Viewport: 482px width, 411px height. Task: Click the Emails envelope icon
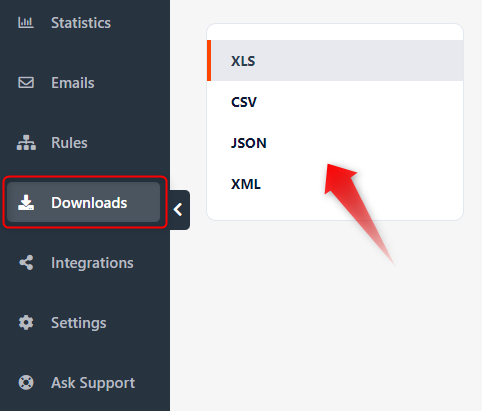click(x=26, y=83)
